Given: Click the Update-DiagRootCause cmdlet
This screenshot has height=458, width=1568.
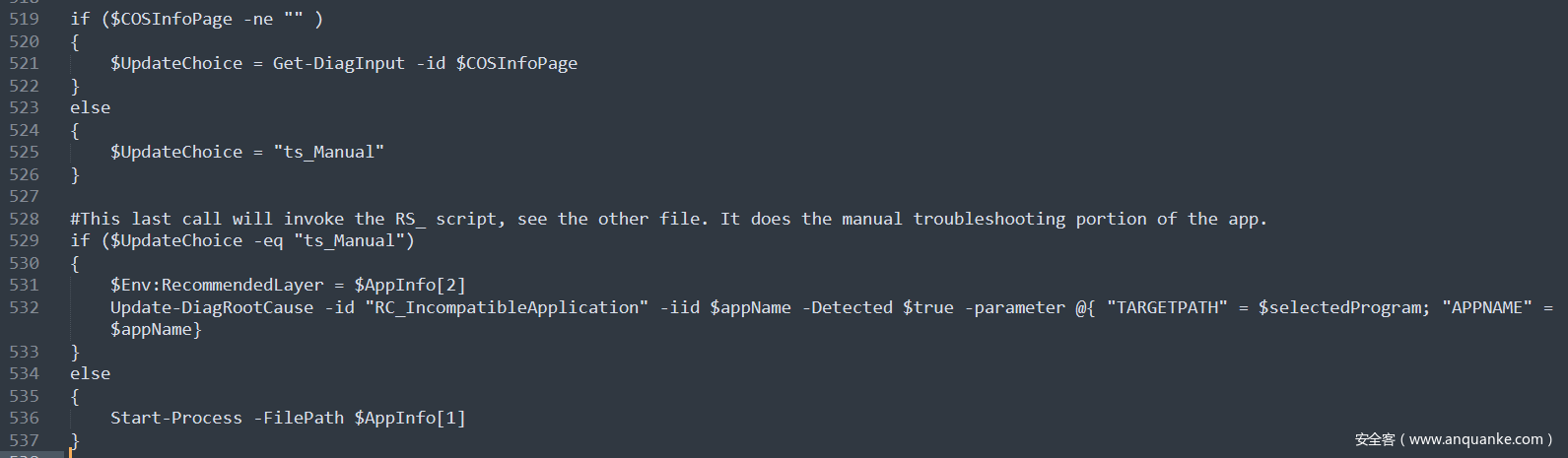Looking at the screenshot, I should coord(211,307).
